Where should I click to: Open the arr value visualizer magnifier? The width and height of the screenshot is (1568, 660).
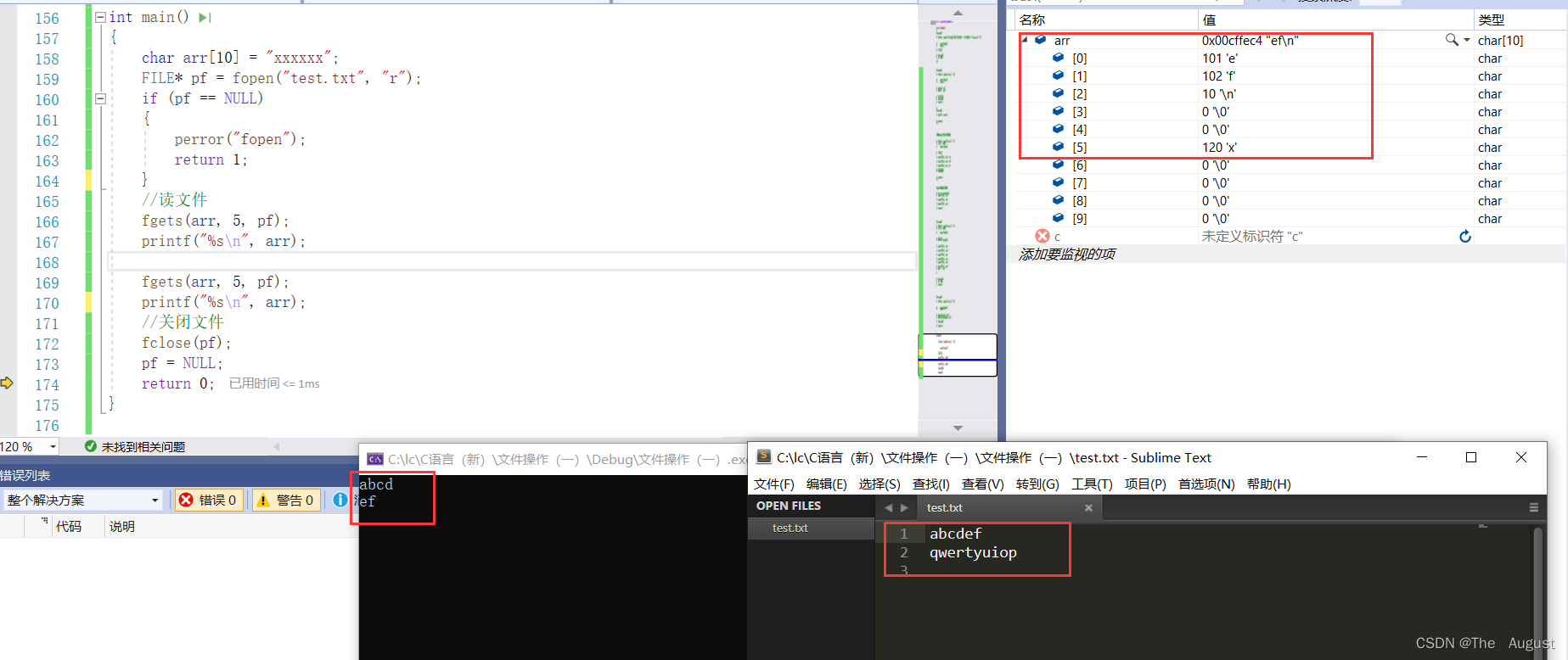click(1453, 40)
